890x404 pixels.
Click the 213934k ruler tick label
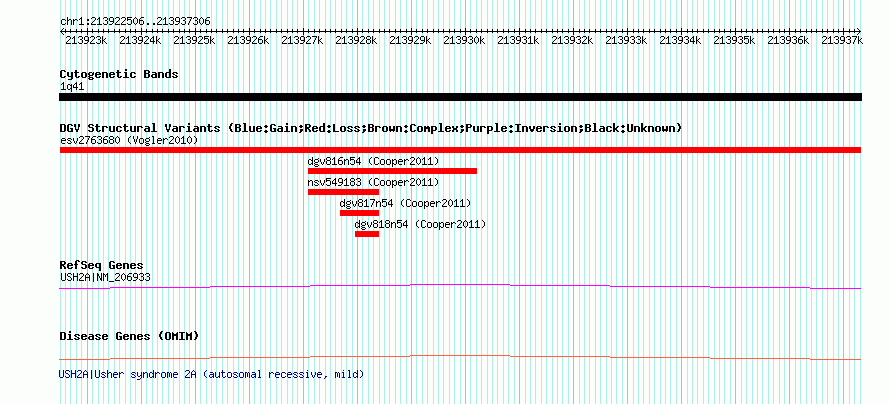[680, 40]
